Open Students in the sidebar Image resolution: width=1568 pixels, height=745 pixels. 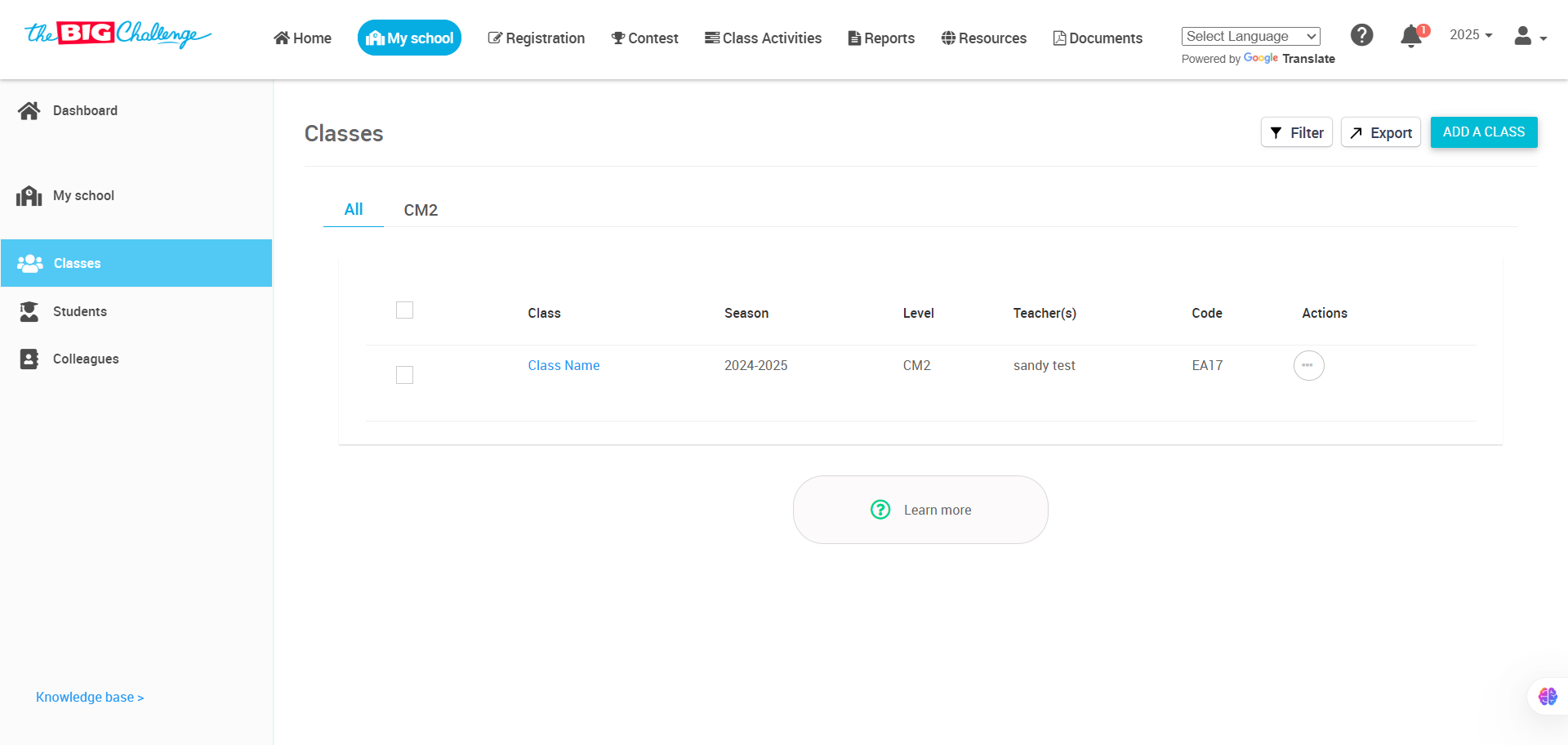[136, 311]
